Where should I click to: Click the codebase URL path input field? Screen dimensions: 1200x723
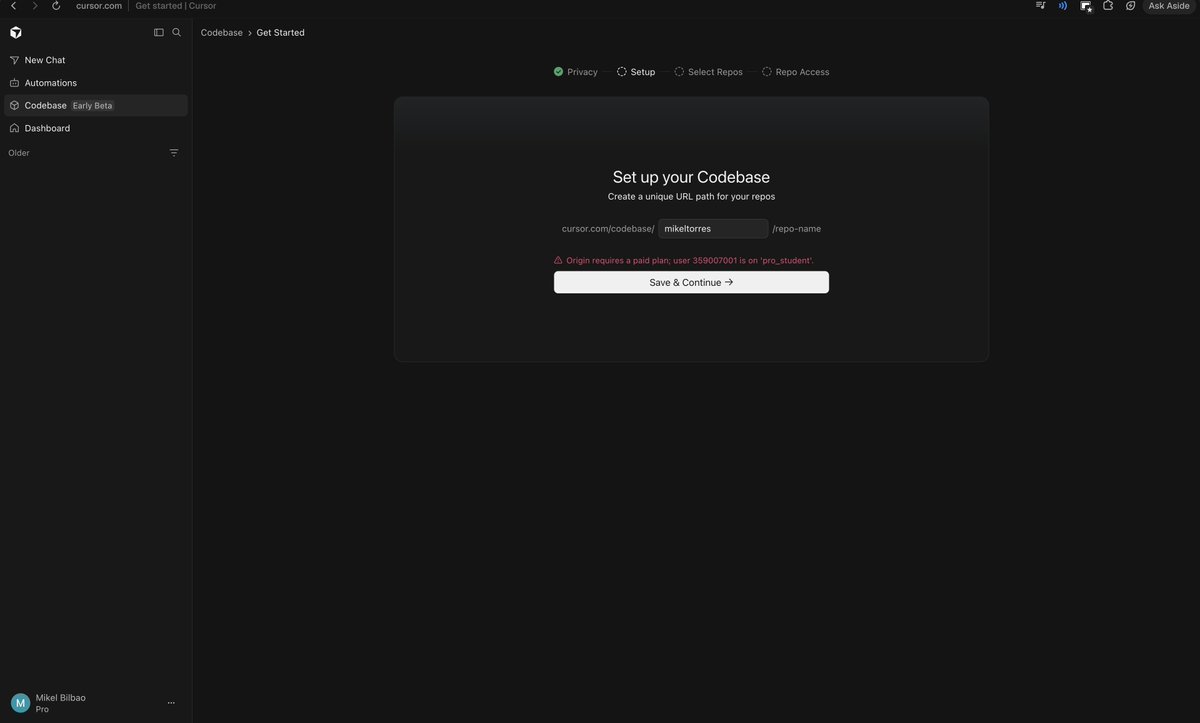tap(713, 229)
